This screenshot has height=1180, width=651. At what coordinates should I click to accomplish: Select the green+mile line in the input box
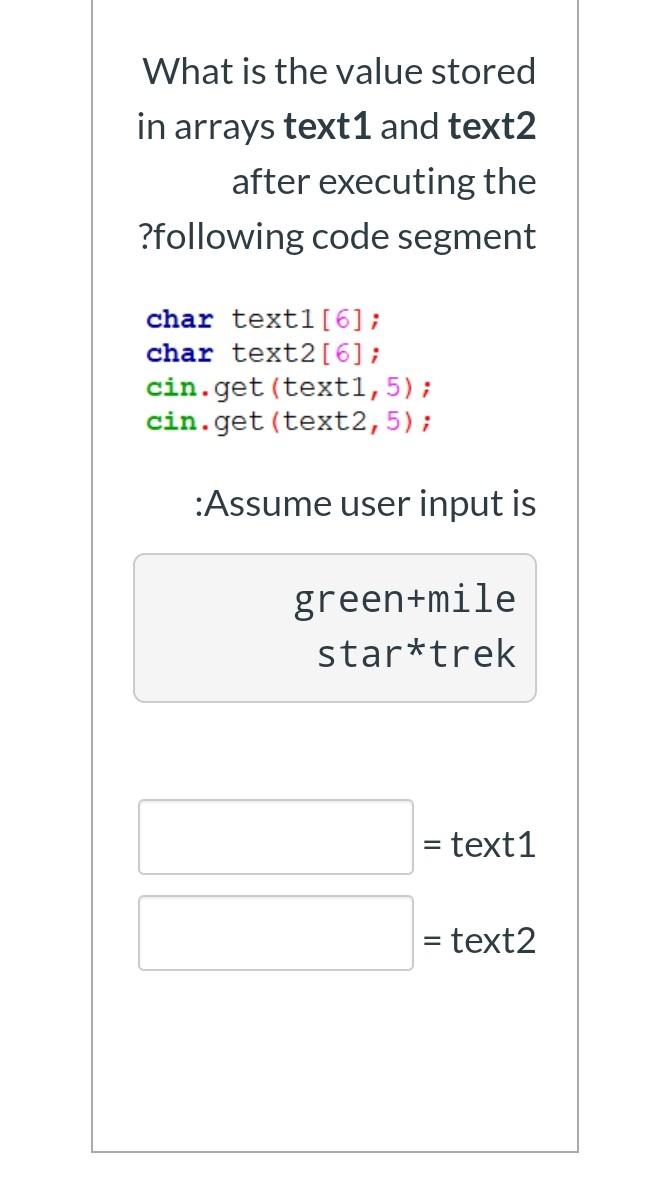pyautogui.click(x=404, y=597)
